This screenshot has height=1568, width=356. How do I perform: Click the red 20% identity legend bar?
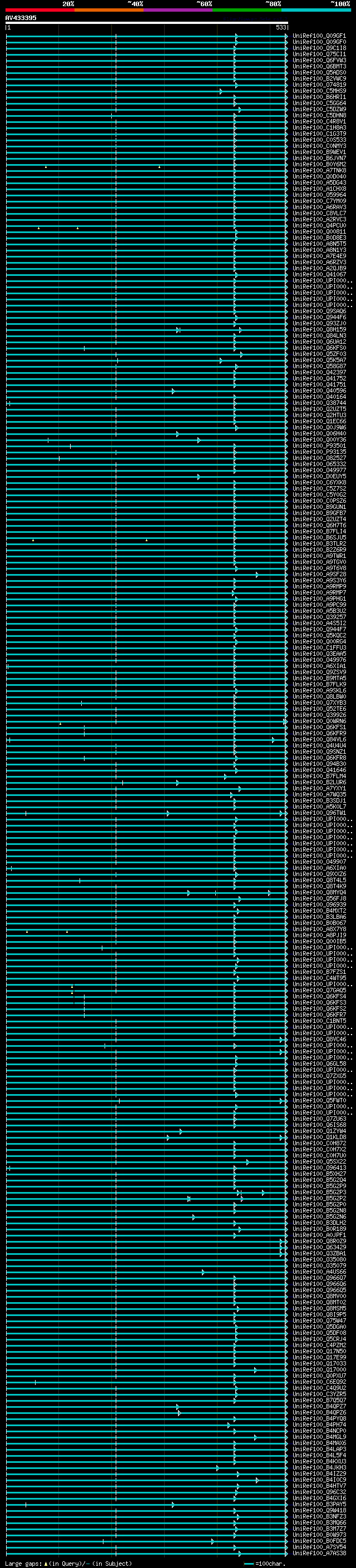(x=39, y=10)
